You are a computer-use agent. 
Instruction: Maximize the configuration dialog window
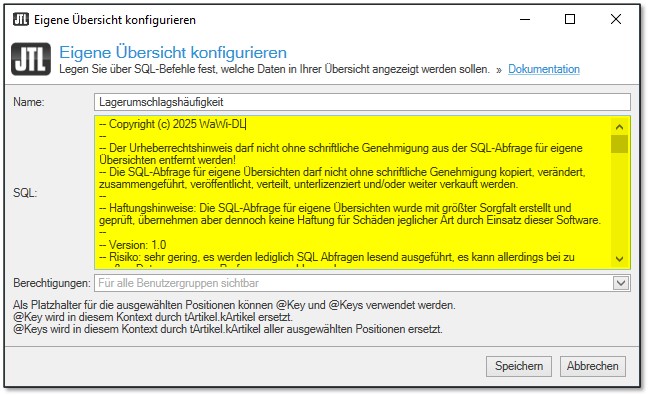tap(570, 19)
